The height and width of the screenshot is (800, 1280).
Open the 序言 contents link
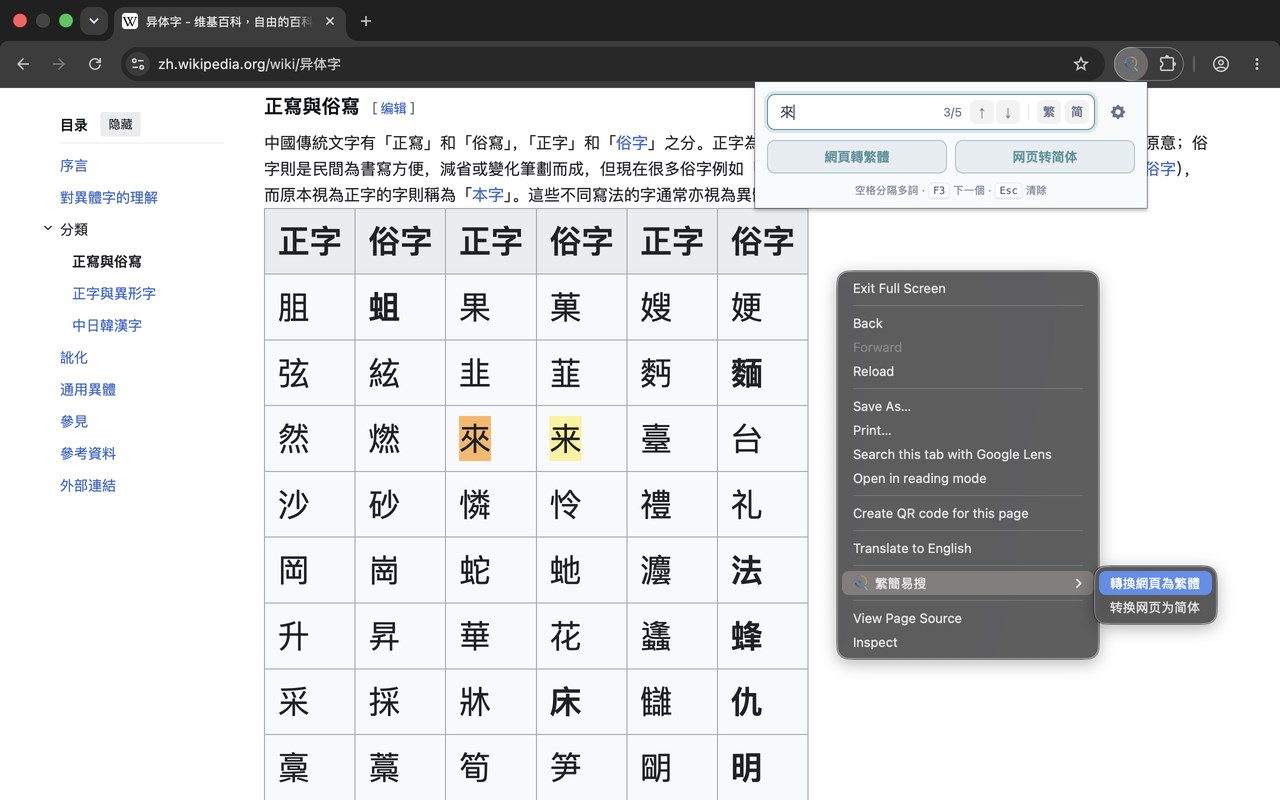click(x=74, y=165)
